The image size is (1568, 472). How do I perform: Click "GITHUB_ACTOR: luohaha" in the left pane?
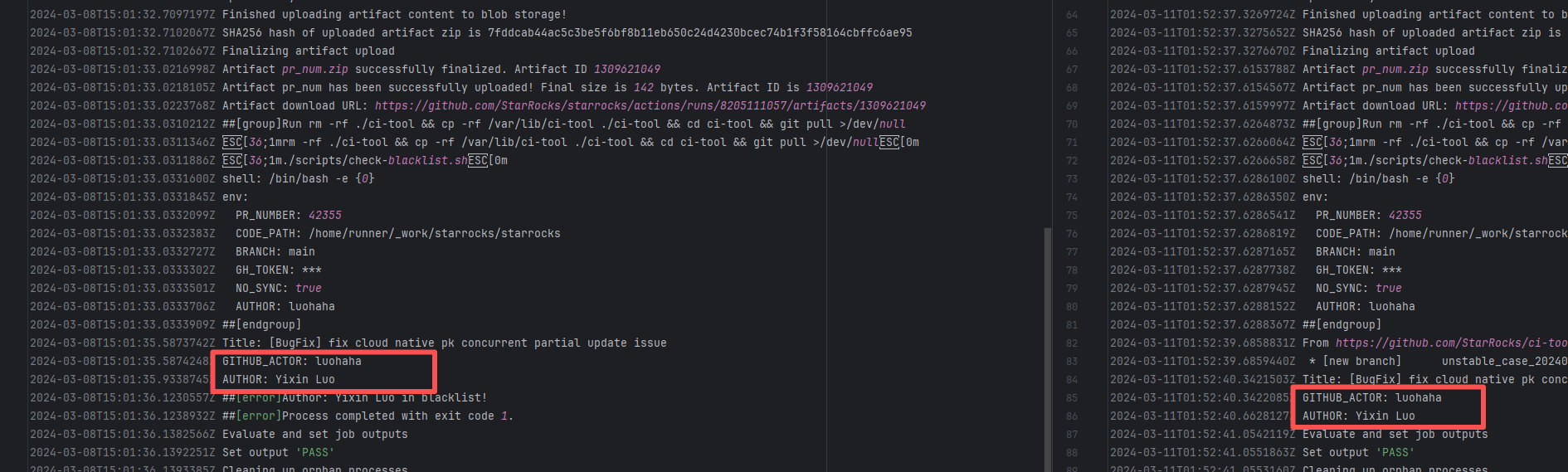click(x=291, y=361)
